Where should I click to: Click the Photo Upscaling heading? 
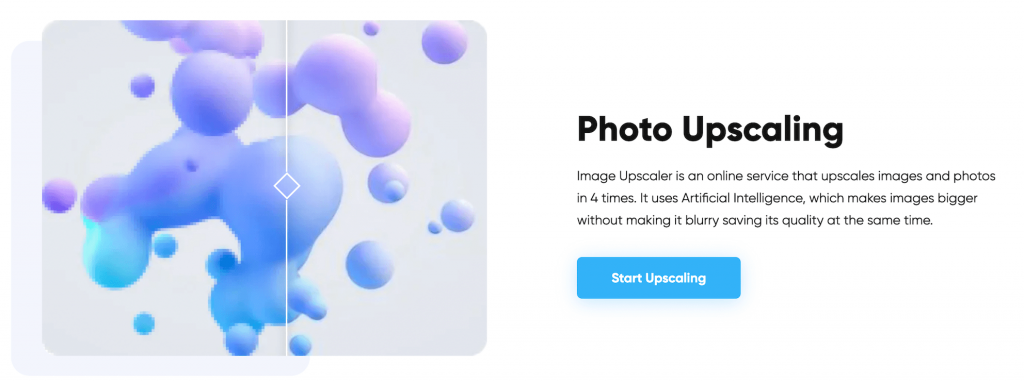pos(711,129)
